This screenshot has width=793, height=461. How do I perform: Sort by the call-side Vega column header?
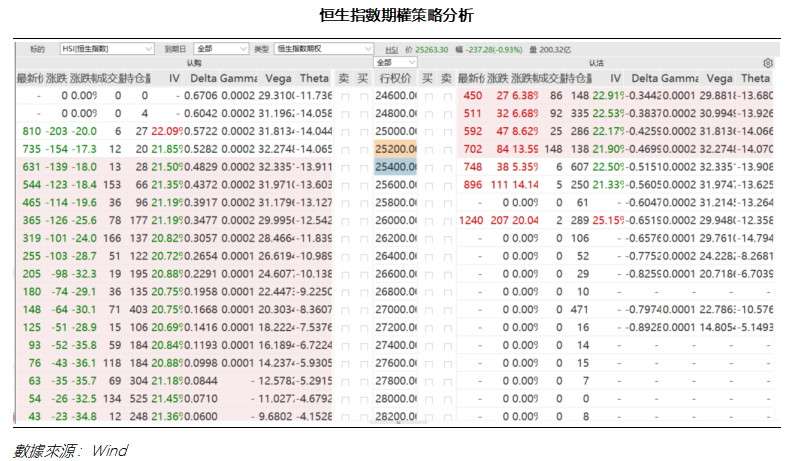pyautogui.click(x=278, y=78)
